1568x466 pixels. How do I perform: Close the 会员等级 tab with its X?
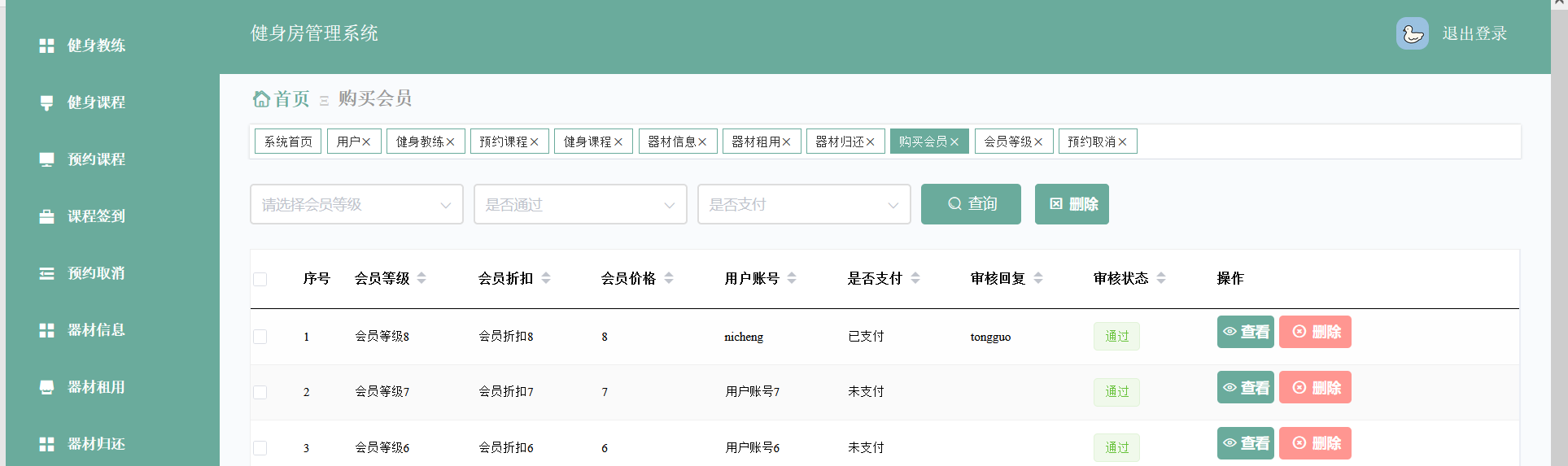(x=1038, y=142)
